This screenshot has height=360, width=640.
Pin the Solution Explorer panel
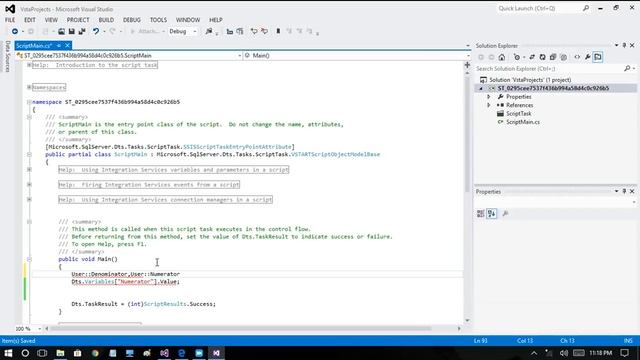pyautogui.click(x=624, y=45)
